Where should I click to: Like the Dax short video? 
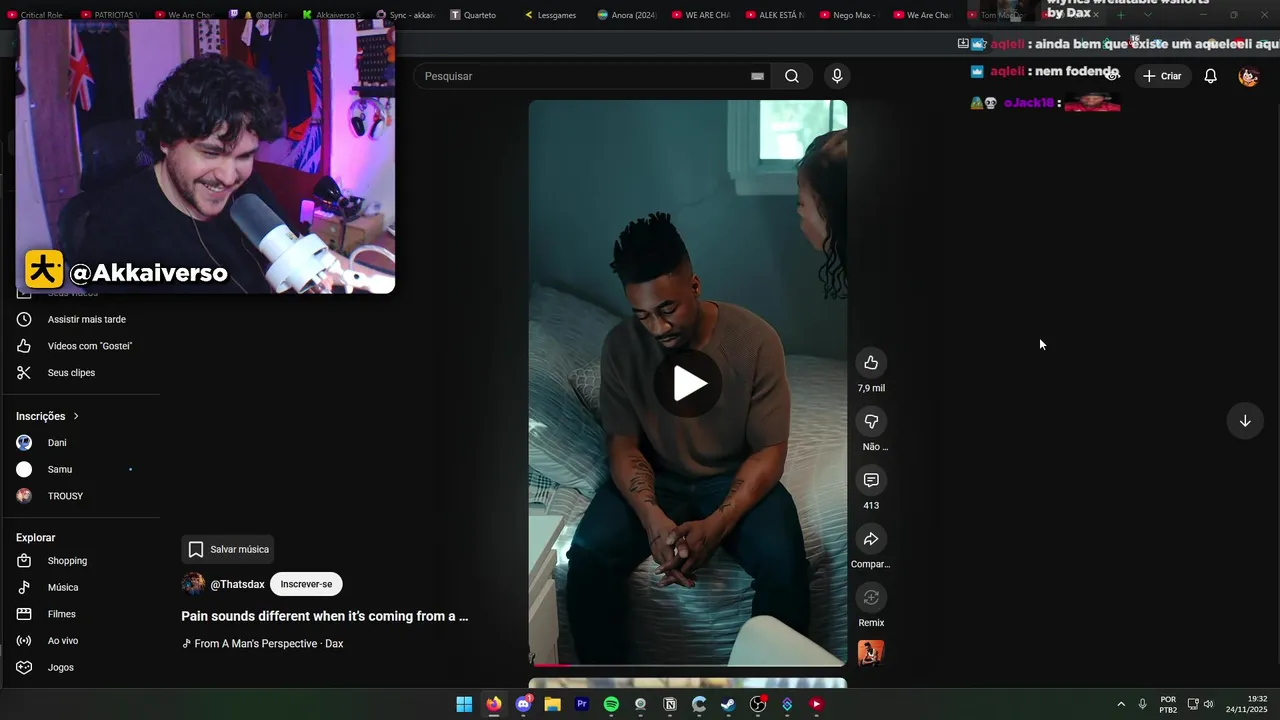pyautogui.click(x=871, y=362)
